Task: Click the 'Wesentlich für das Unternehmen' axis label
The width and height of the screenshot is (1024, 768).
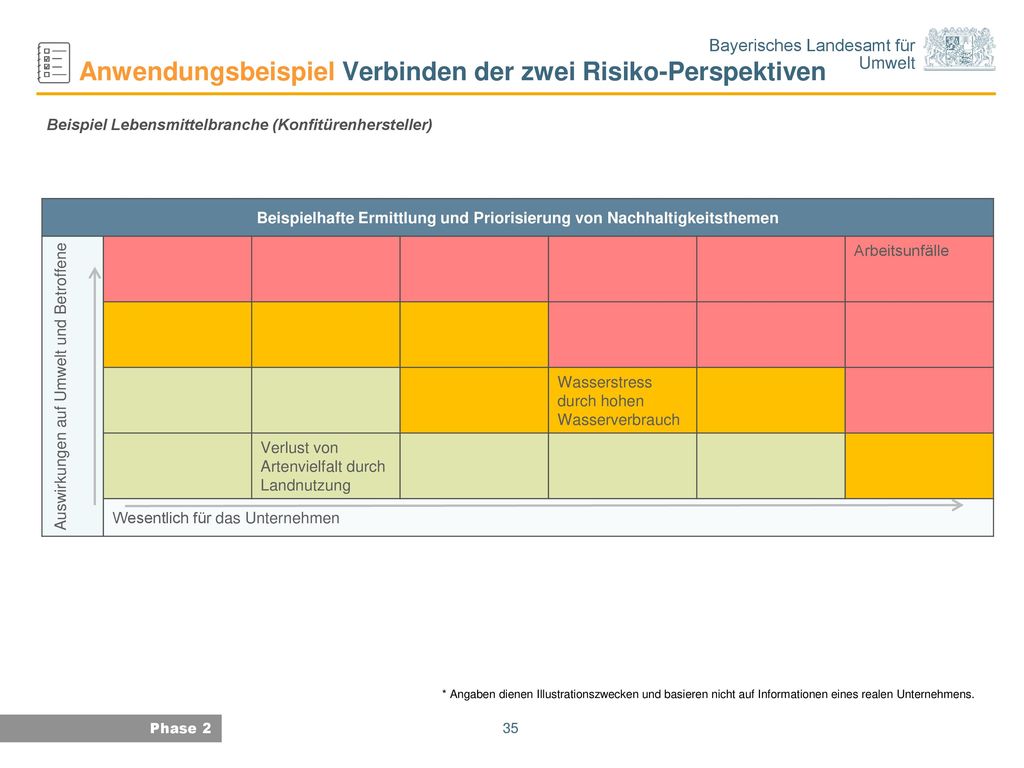Action: (226, 518)
